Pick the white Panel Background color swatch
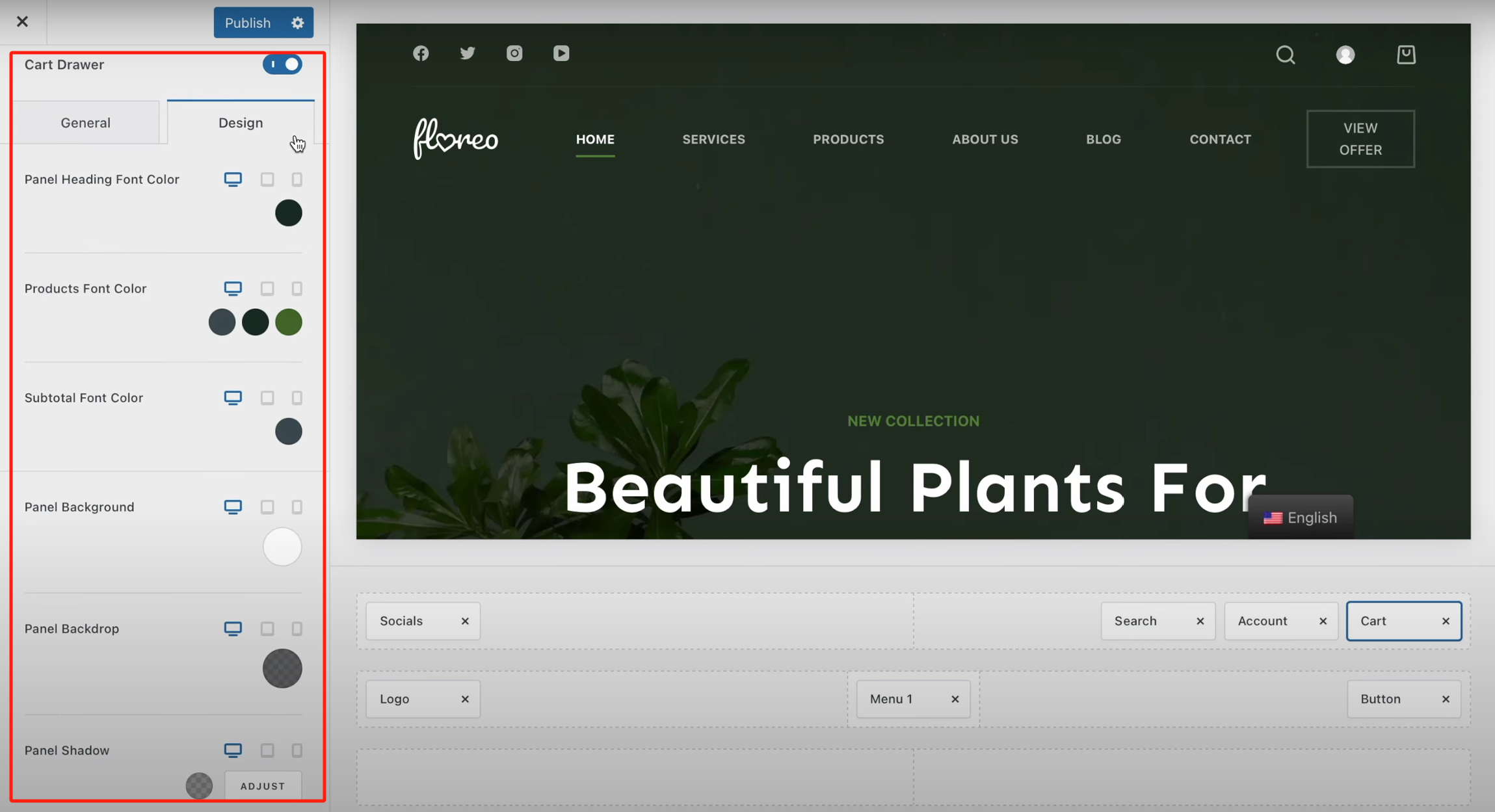Screen dimensions: 1495x812 click(x=282, y=547)
